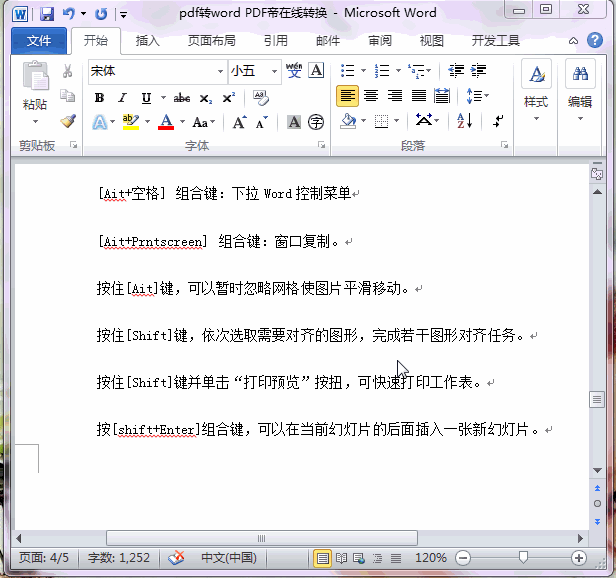Switch to the 开发工具 tab
Screen dimensions: 616x578
(x=495, y=40)
